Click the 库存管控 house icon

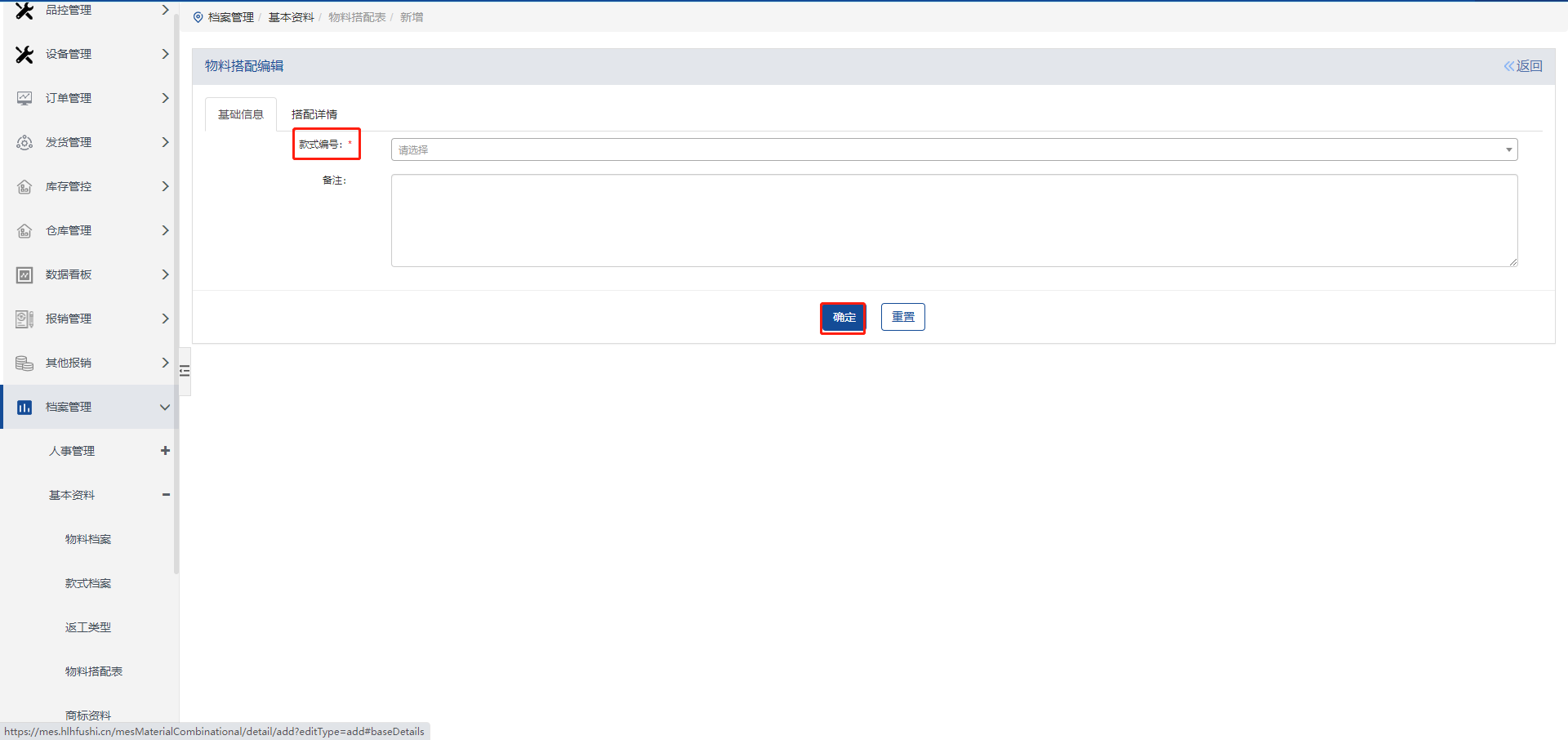(24, 186)
